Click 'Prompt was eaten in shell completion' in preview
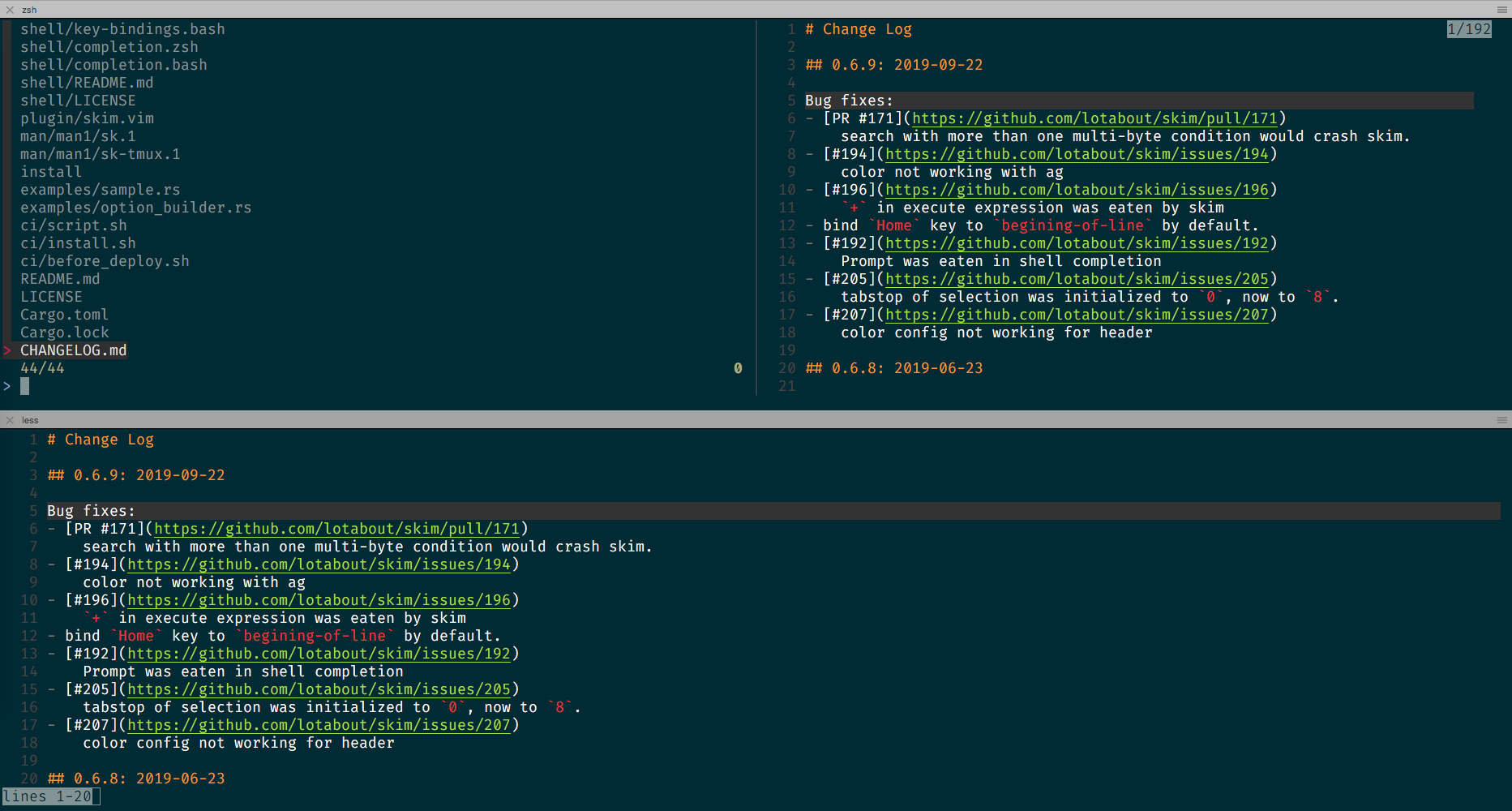Screen dimensions: 1512x811 [x=1000, y=261]
